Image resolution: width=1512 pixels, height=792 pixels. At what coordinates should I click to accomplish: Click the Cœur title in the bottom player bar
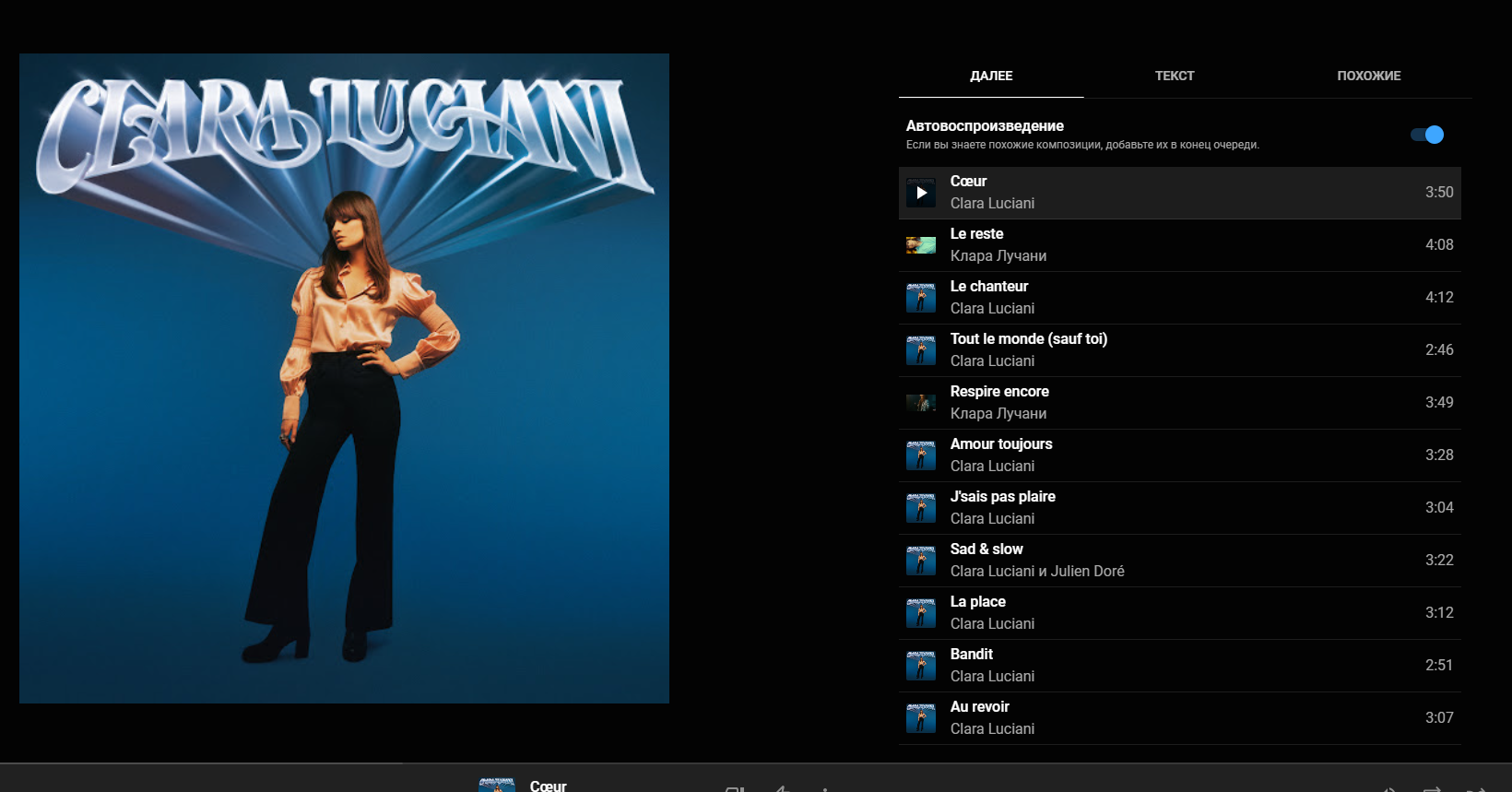[548, 786]
